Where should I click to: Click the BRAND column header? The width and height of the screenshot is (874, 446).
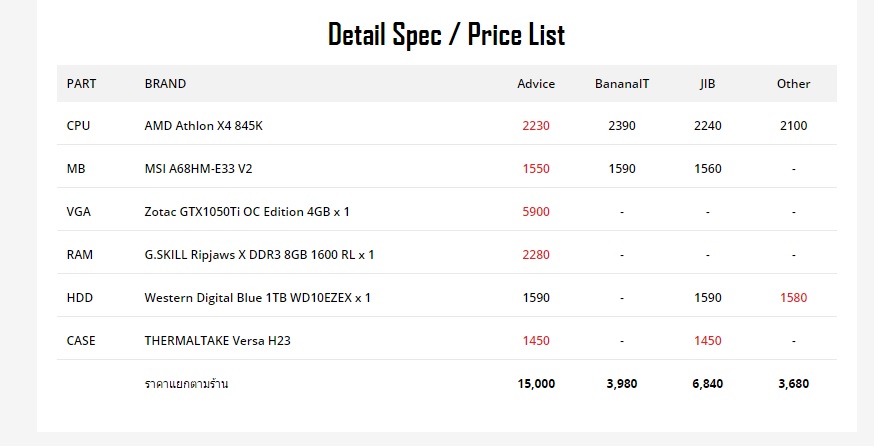[x=165, y=84]
